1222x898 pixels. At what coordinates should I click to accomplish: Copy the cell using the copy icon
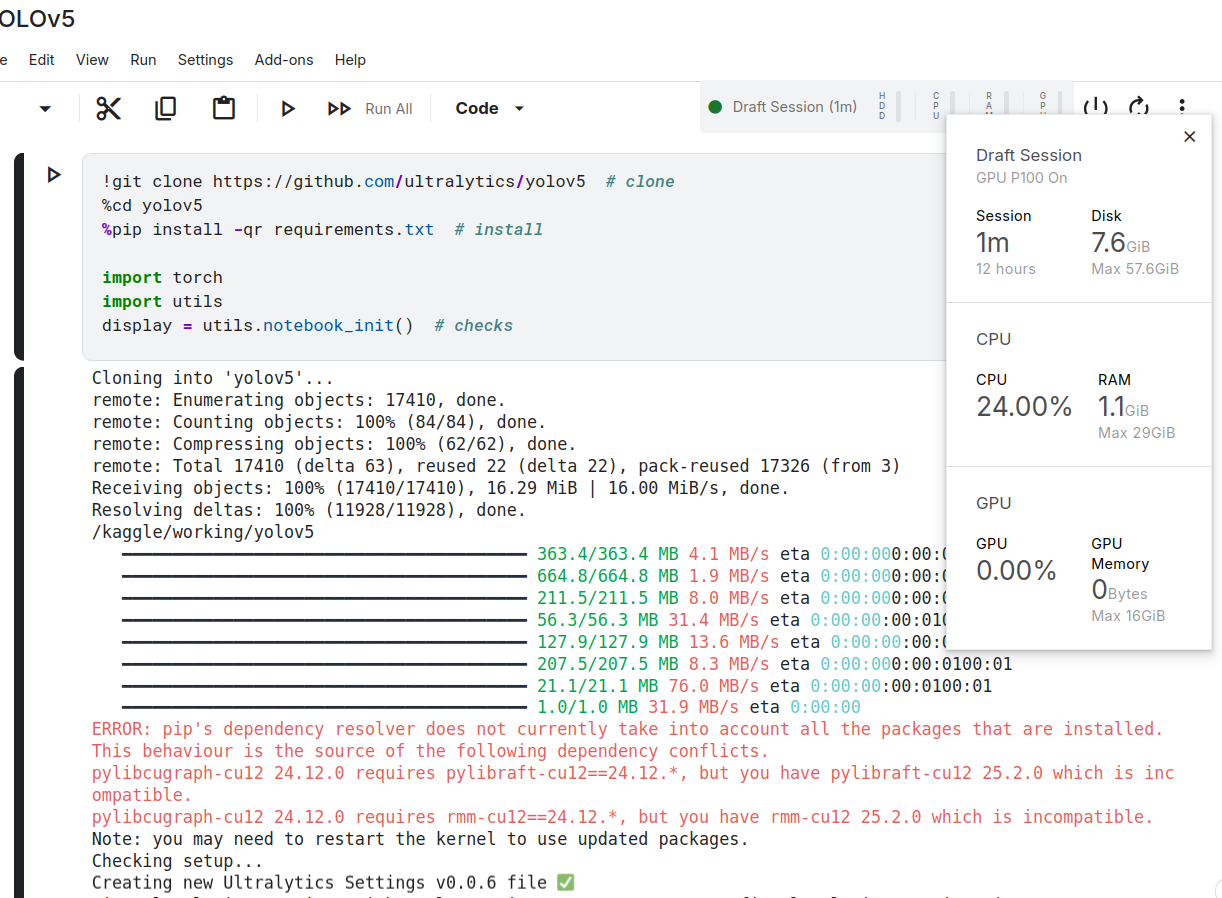pyautogui.click(x=166, y=108)
